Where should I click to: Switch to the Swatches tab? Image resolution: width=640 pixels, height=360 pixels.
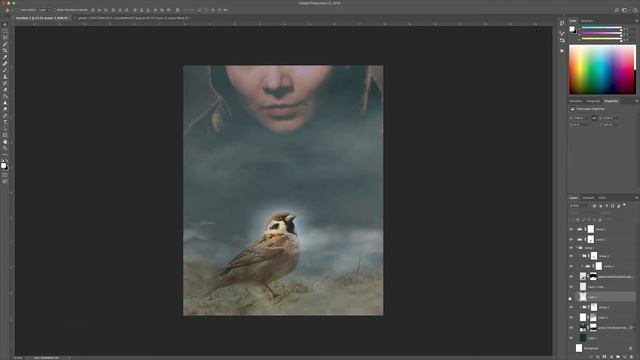pyautogui.click(x=587, y=21)
